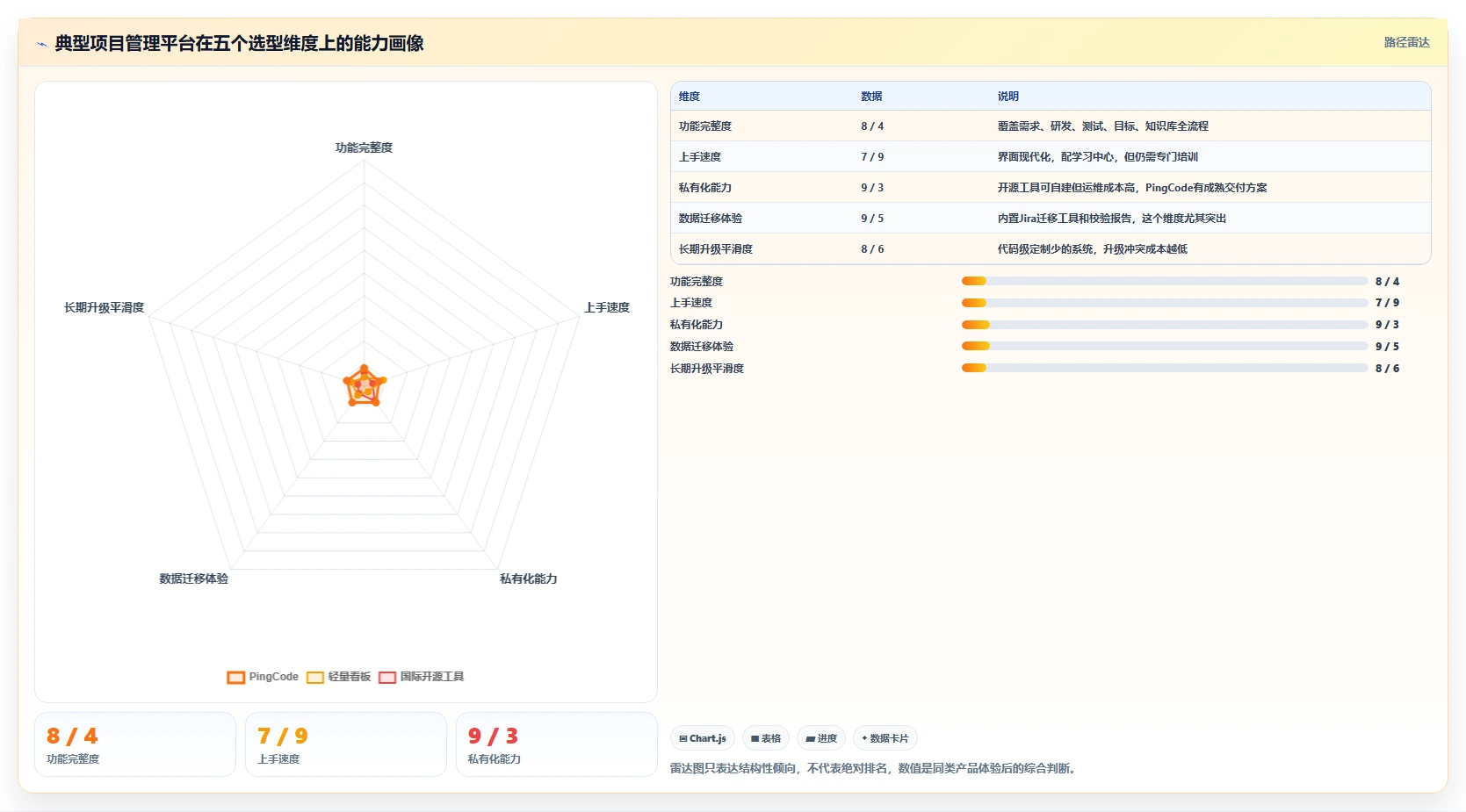Viewport: 1466px width, 812px height.
Task: Click the 长期升级平滑度 axis label on the radar
Action: click(104, 307)
